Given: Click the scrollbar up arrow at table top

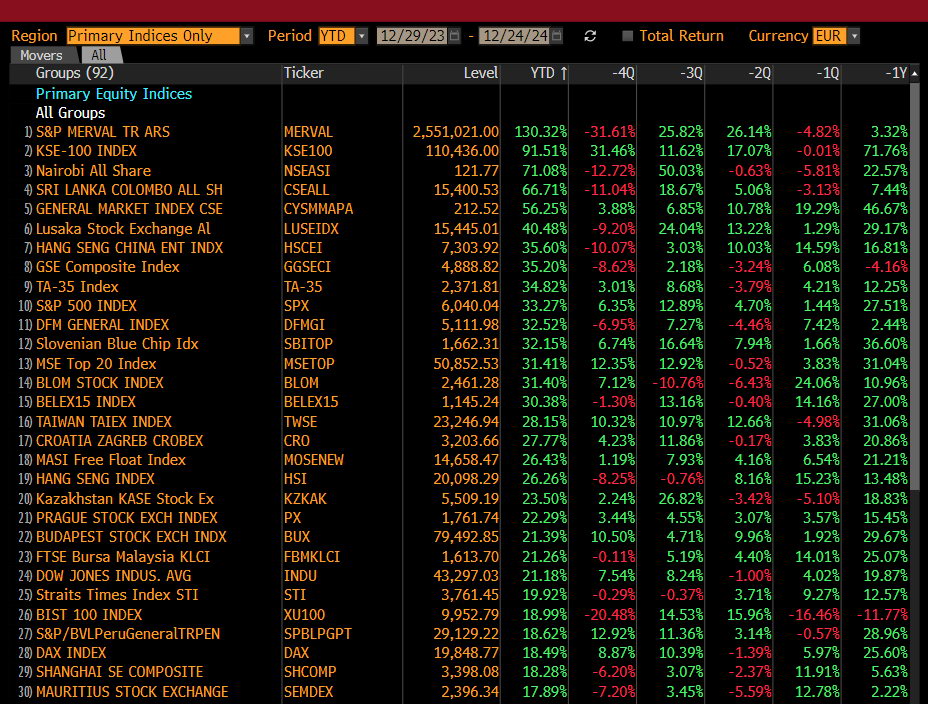Looking at the screenshot, I should [x=915, y=73].
